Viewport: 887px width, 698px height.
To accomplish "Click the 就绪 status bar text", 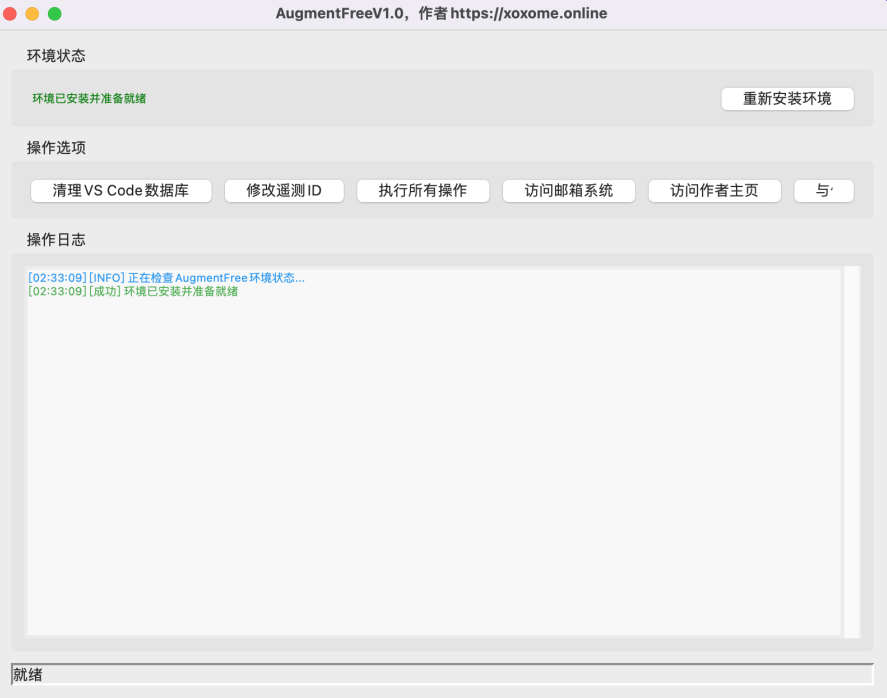I will point(28,674).
